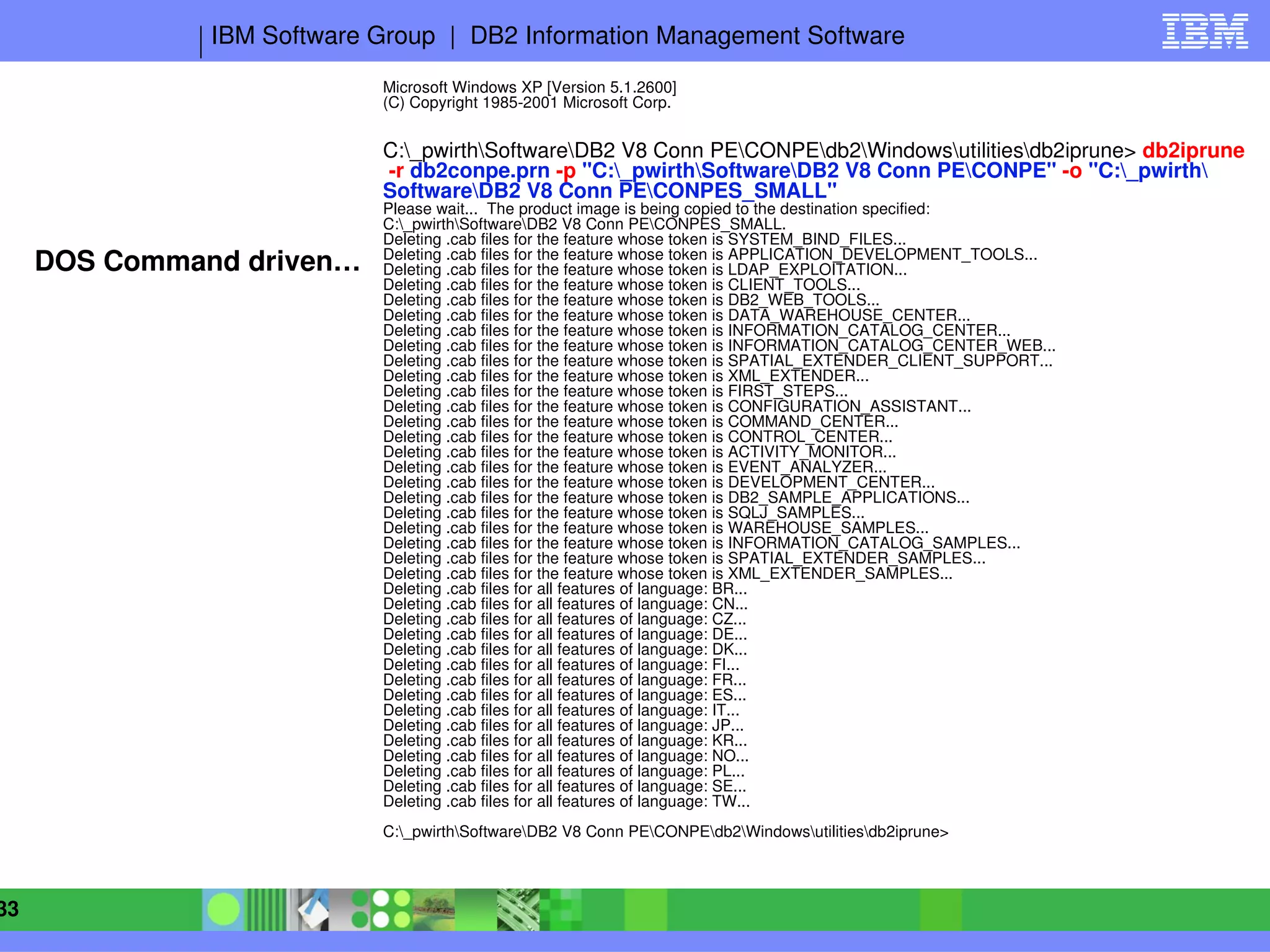
Task: Click the line with token SQLJ_SAMPLES
Action: click(624, 513)
